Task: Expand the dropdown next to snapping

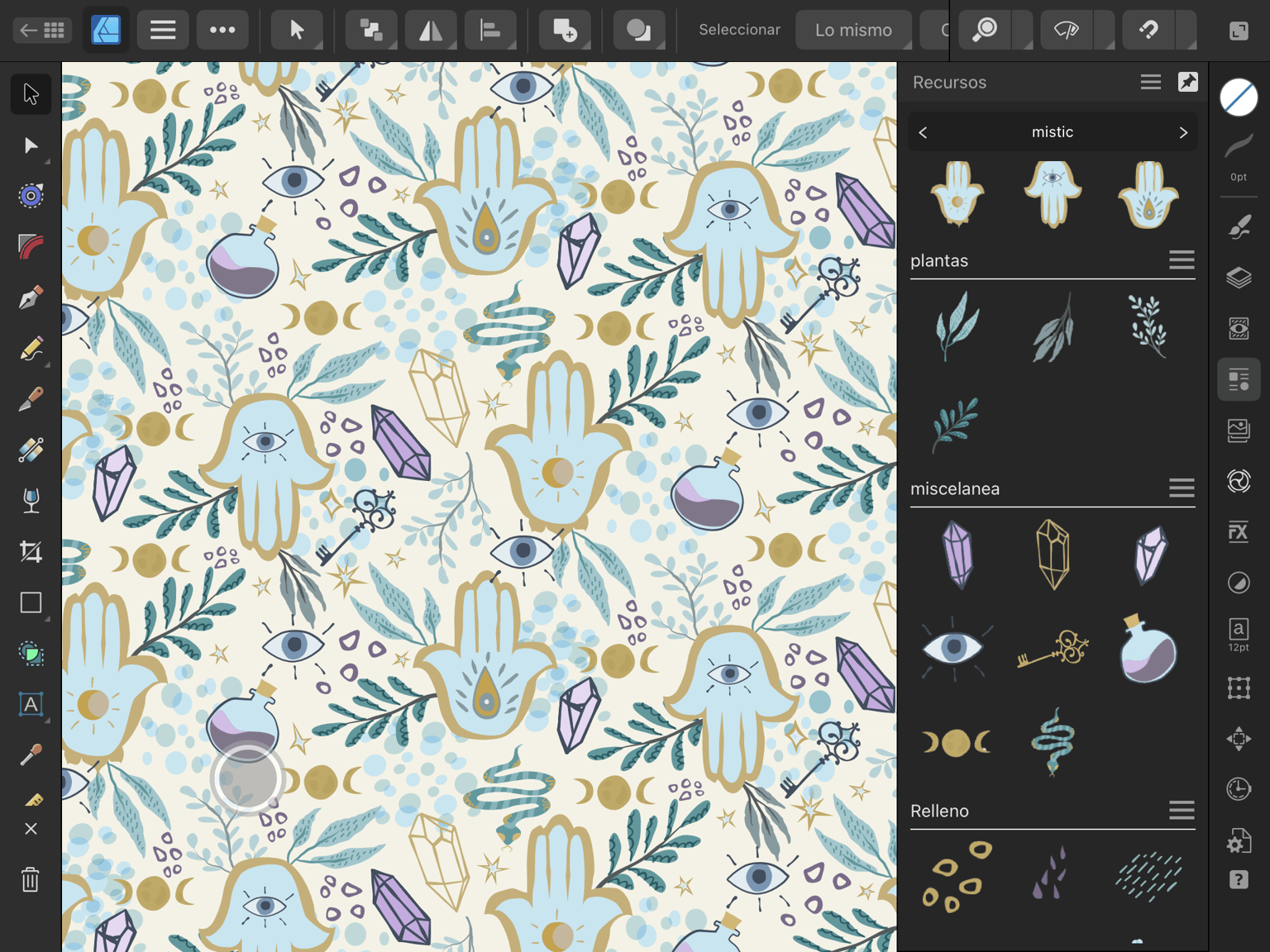Action: (x=1186, y=31)
